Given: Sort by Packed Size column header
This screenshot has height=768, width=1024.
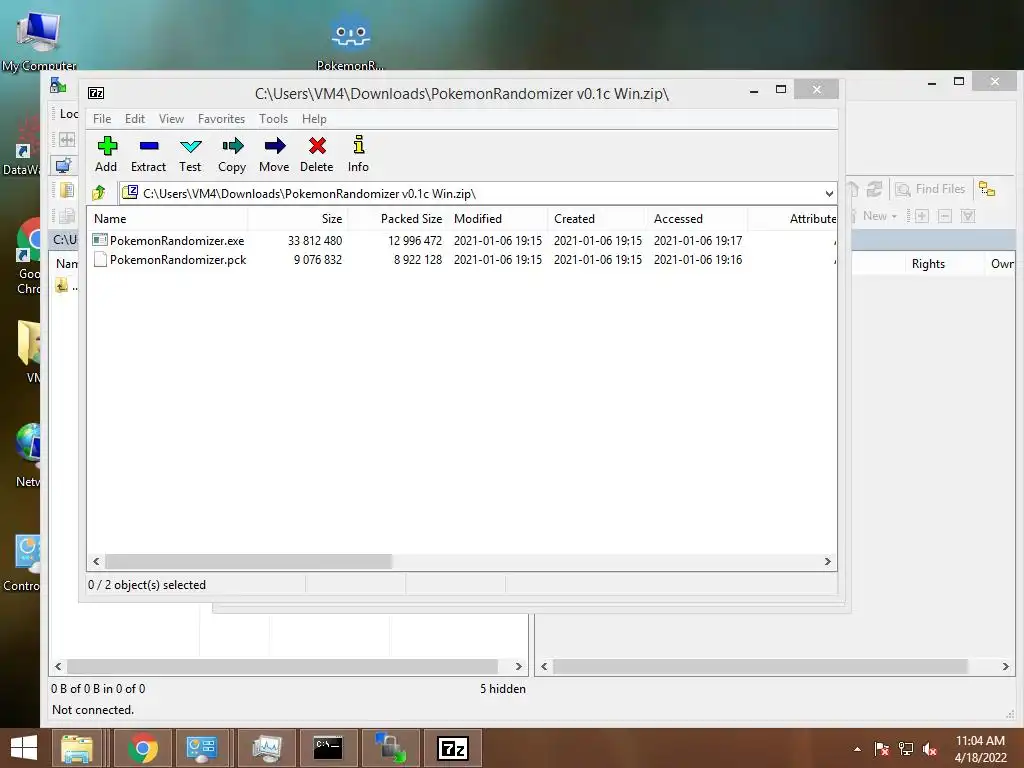Looking at the screenshot, I should 397,219.
